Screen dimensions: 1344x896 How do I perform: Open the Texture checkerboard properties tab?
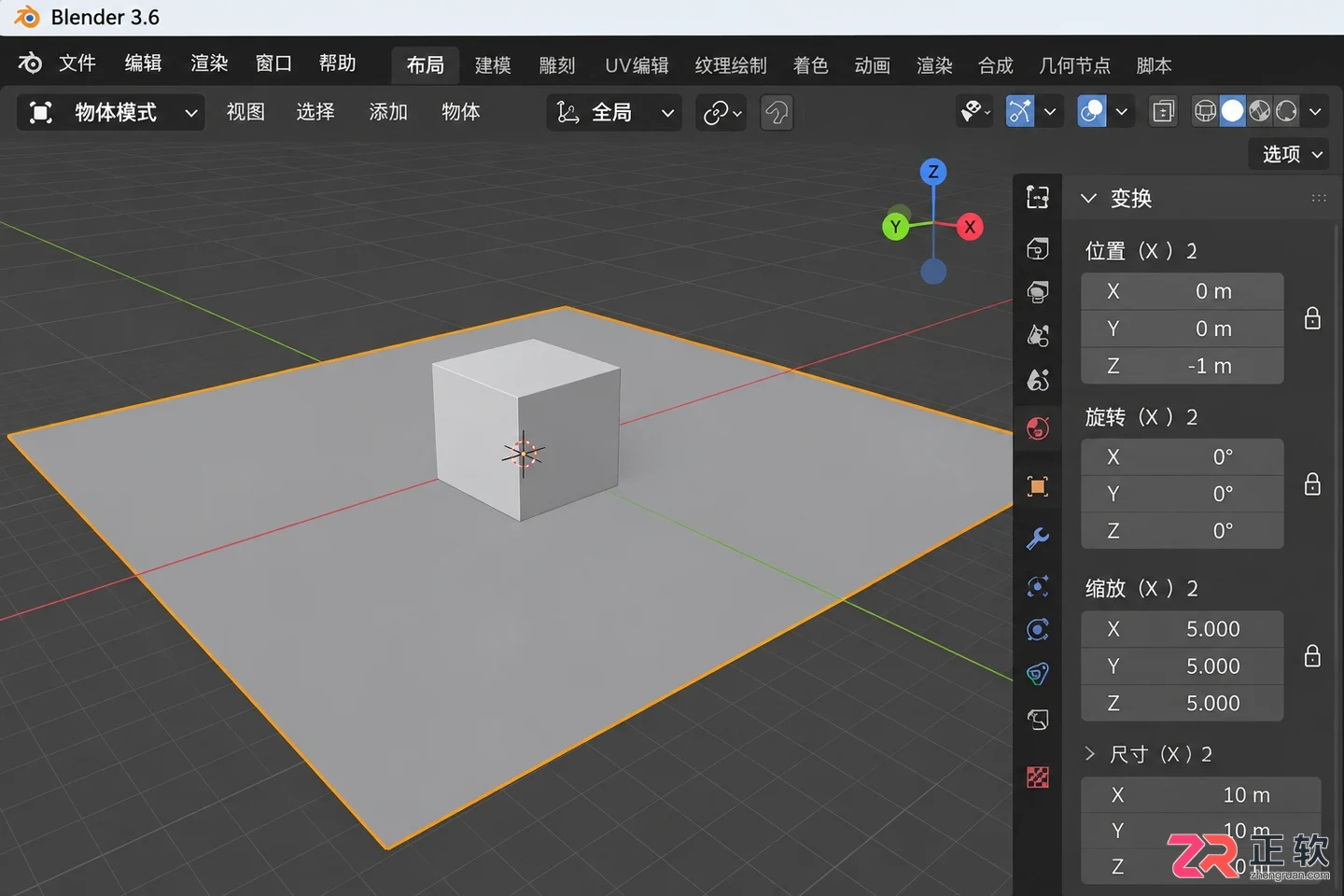1037,777
